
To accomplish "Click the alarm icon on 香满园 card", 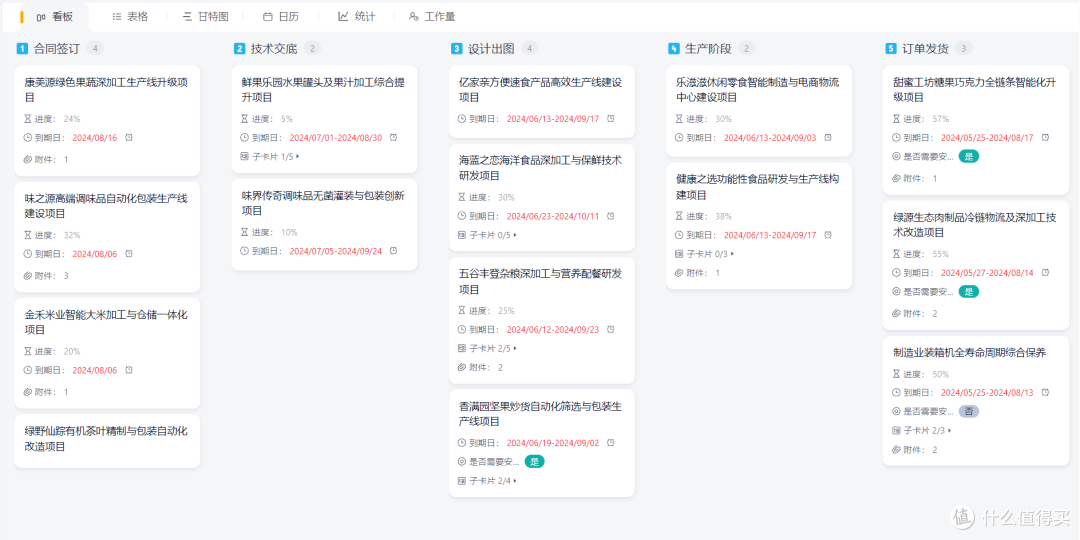I will point(610,443).
